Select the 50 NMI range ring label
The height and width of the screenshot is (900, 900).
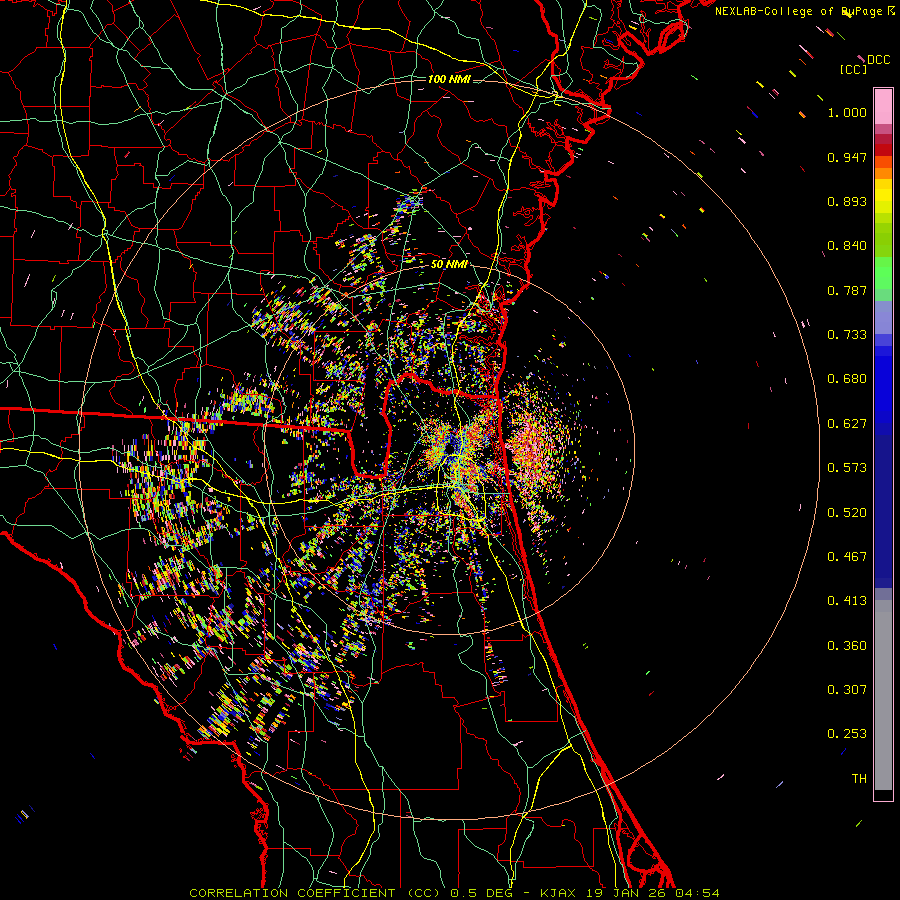click(449, 264)
